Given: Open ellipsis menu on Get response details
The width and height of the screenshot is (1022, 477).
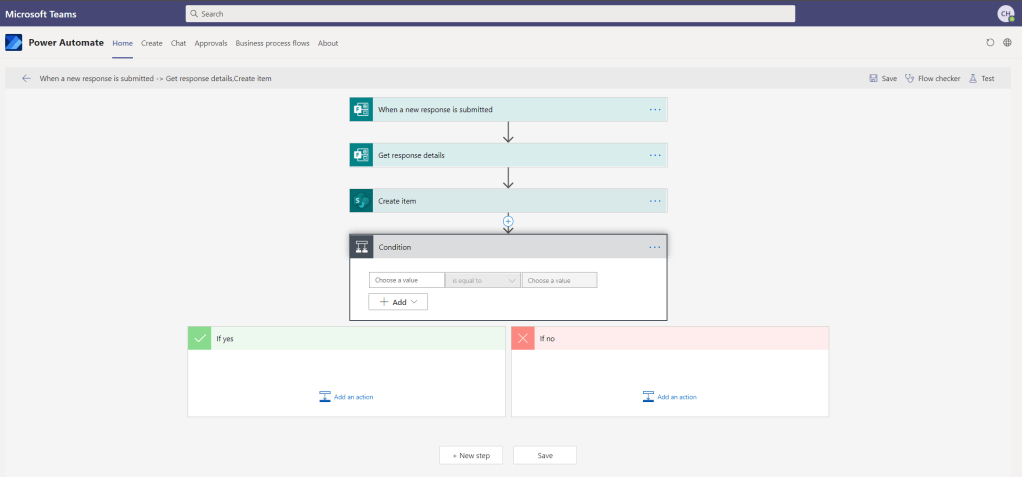Looking at the screenshot, I should [x=655, y=155].
